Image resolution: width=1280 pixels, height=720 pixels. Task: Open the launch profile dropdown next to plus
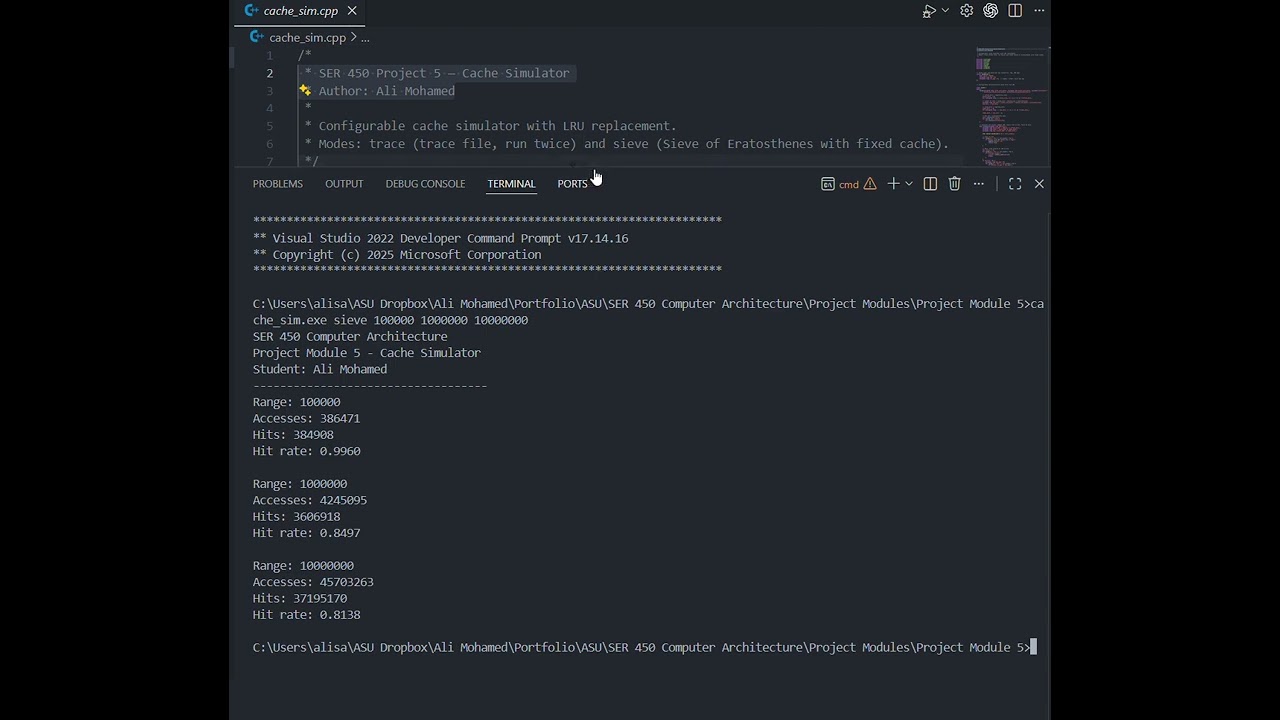pos(909,184)
